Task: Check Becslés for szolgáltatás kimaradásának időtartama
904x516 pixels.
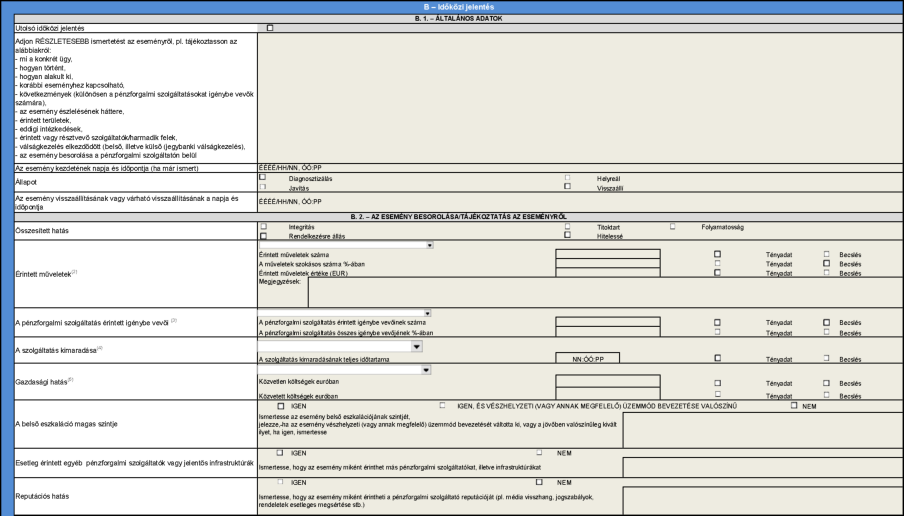Action: click(826, 358)
